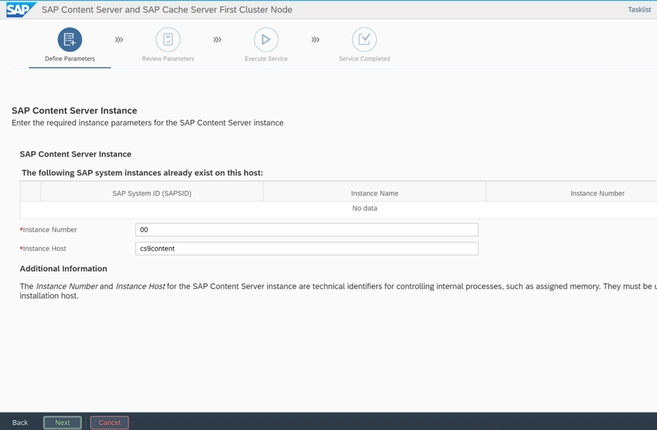Click the SAP System ID (SAPSID) column header
Viewport: 657px width, 430px height.
[152, 193]
